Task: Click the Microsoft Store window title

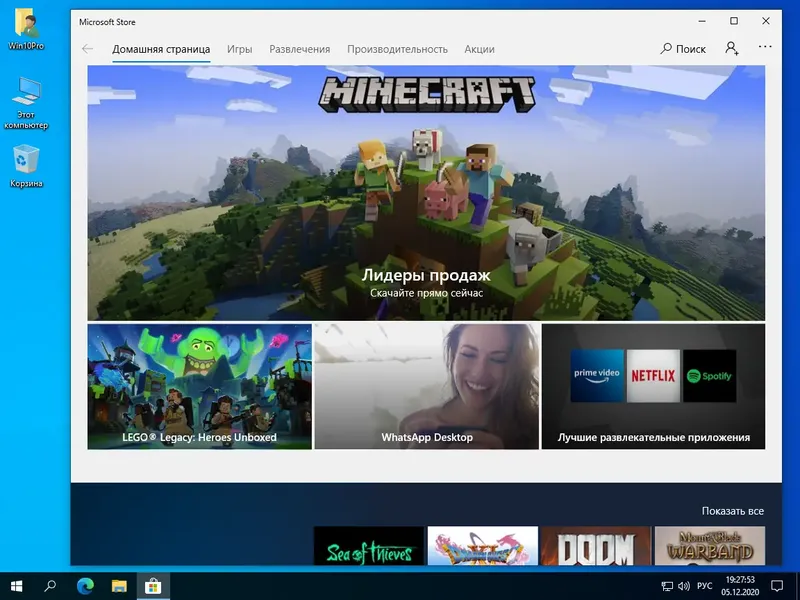Action: (107, 22)
